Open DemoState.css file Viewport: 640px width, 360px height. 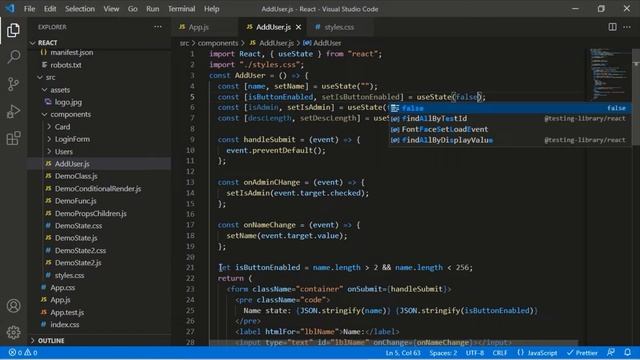tap(99, 226)
